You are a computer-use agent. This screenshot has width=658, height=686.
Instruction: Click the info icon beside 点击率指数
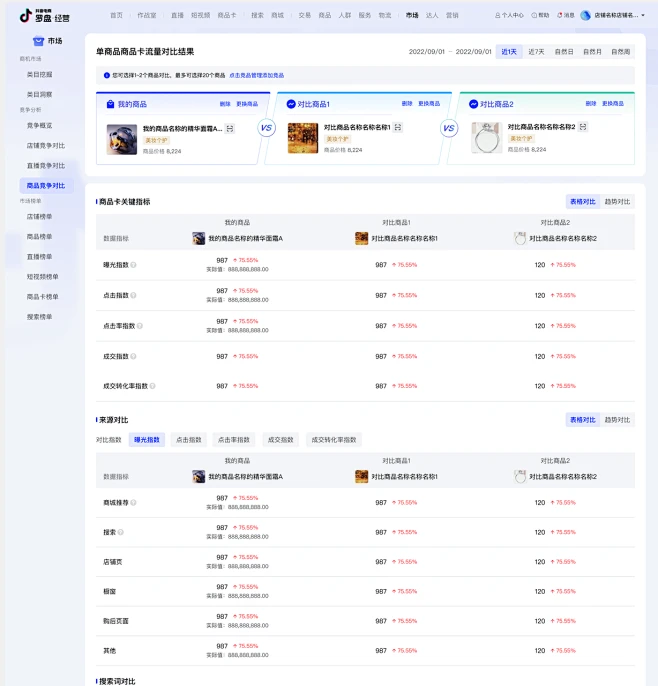click(x=140, y=325)
